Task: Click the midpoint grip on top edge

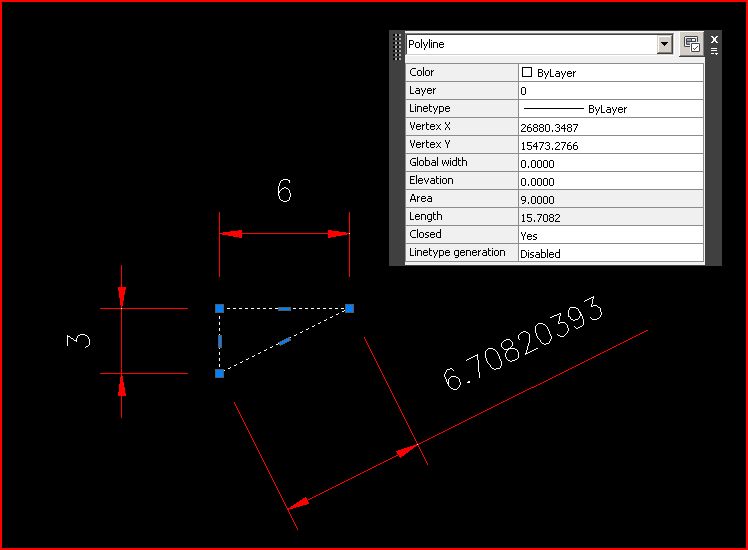Action: click(284, 309)
